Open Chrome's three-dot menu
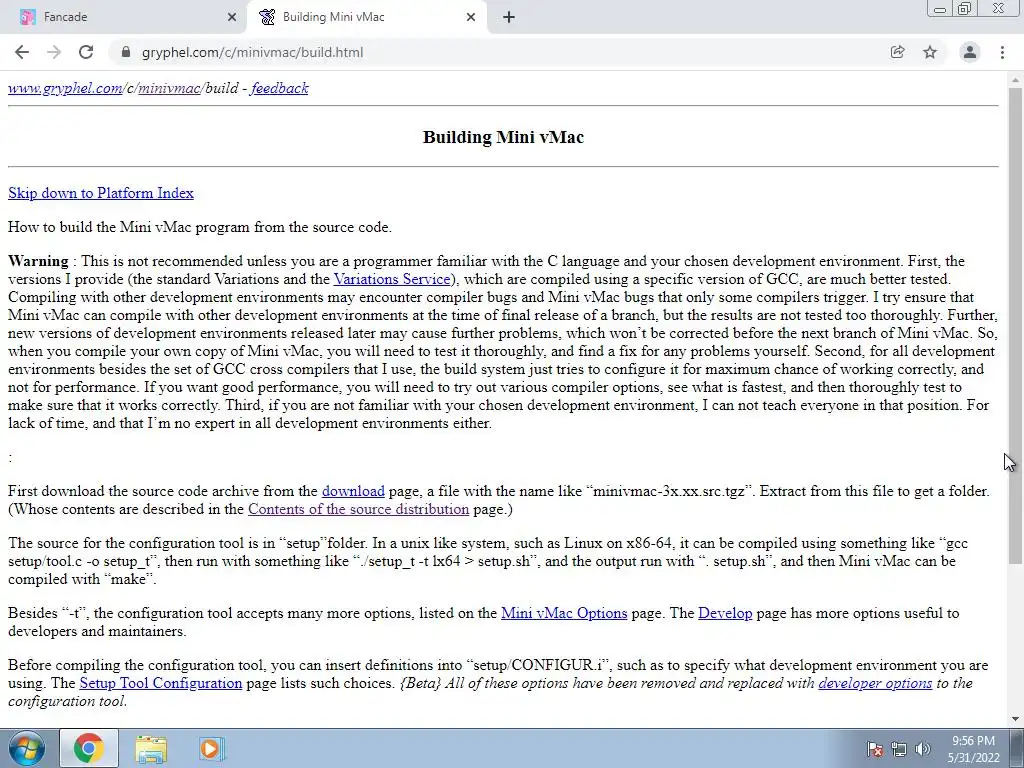This screenshot has height=768, width=1024. pos(1002,52)
